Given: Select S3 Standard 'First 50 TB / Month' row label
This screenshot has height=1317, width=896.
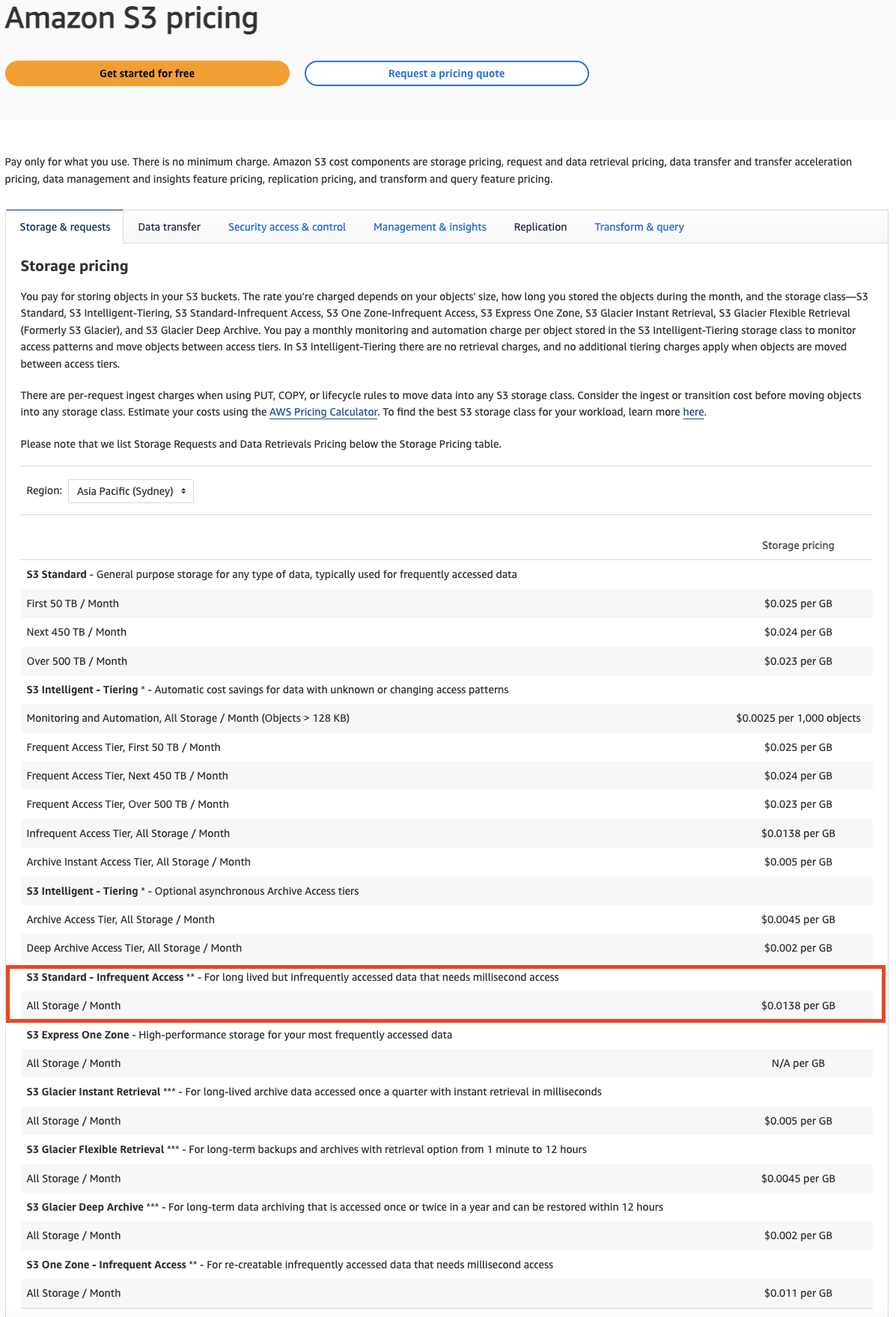Looking at the screenshot, I should pyautogui.click(x=73, y=603).
